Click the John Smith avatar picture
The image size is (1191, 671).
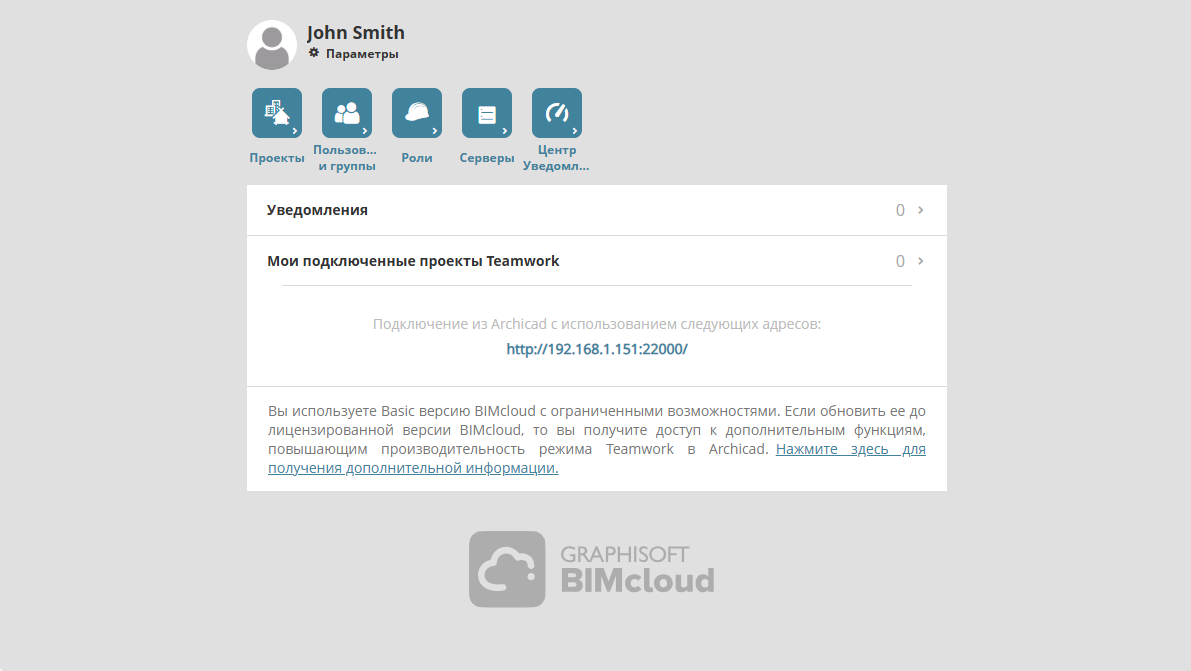tap(272, 45)
